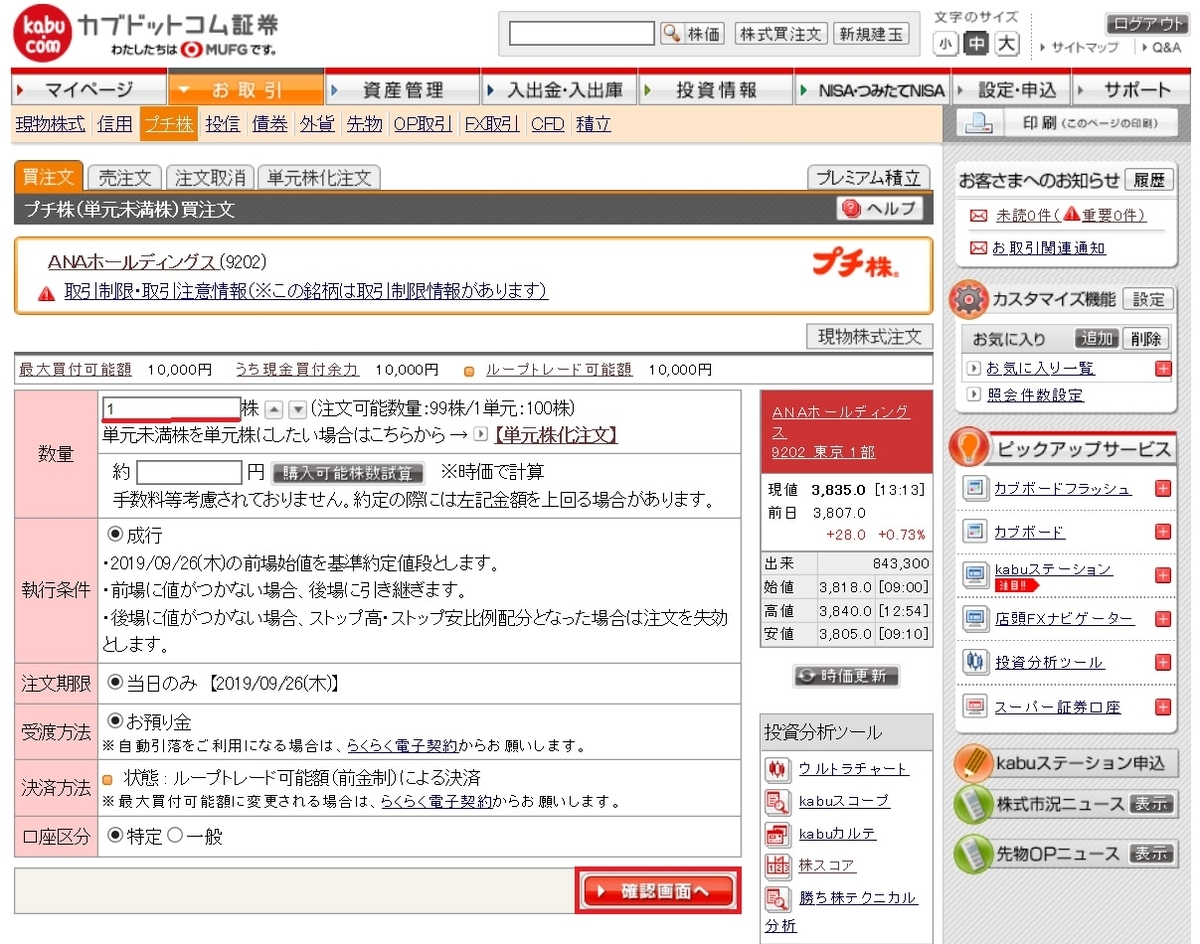The height and width of the screenshot is (944, 1200).
Task: Increase quantity with up arrow
Action: 274,410
